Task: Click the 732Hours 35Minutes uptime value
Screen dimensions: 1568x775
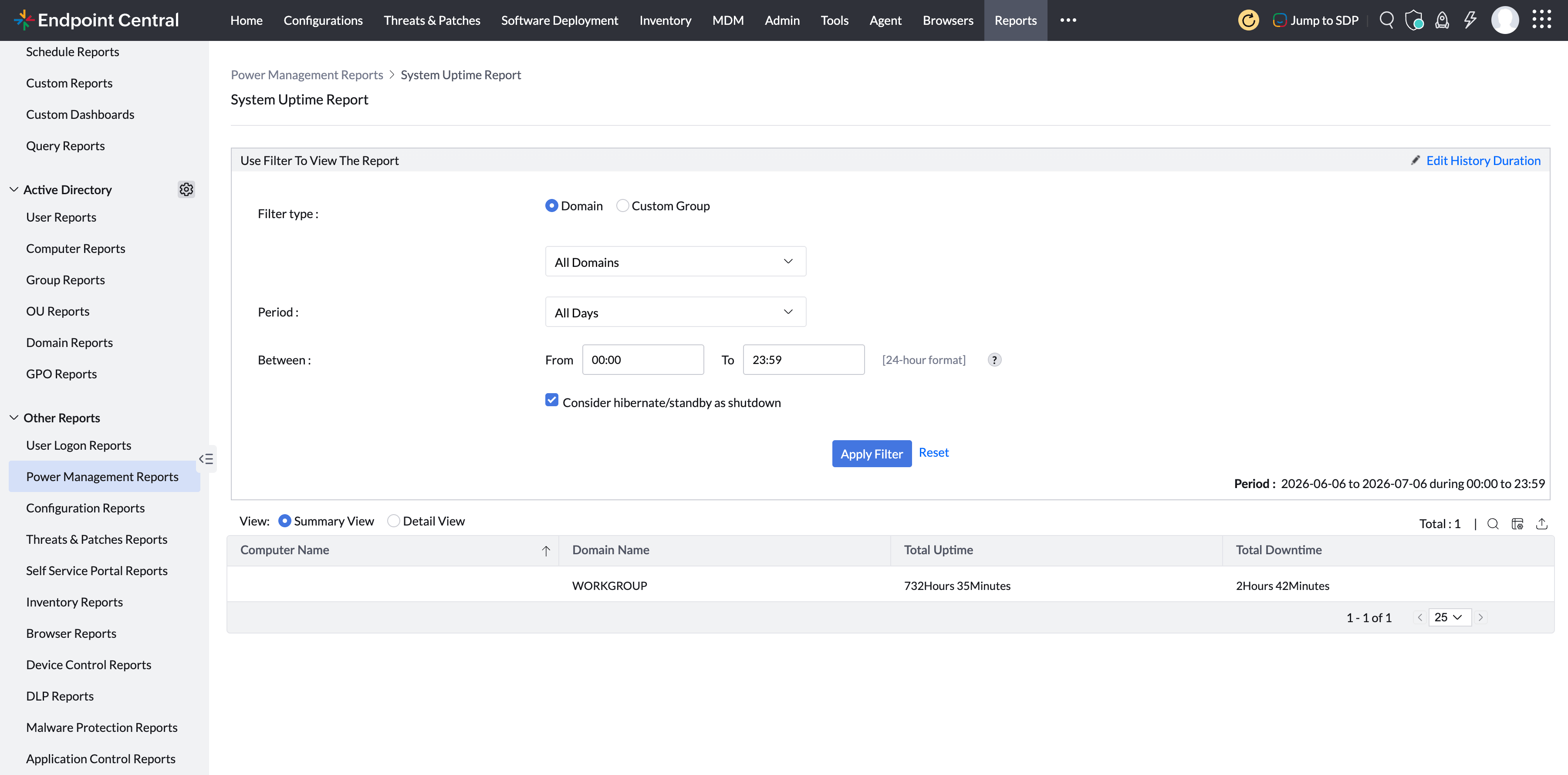Action: point(957,585)
